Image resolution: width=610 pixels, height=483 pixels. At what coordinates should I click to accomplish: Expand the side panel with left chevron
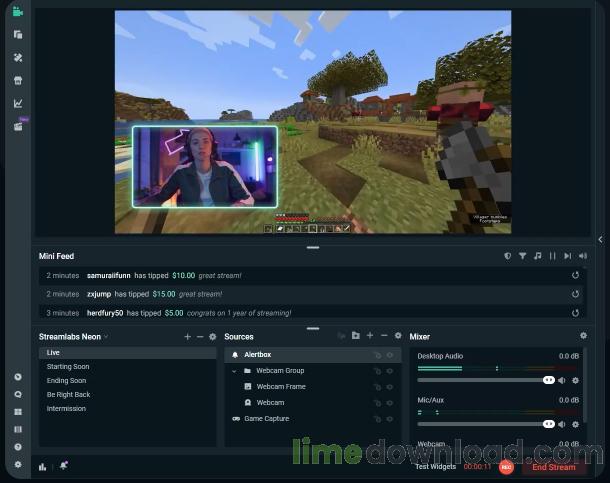601,240
